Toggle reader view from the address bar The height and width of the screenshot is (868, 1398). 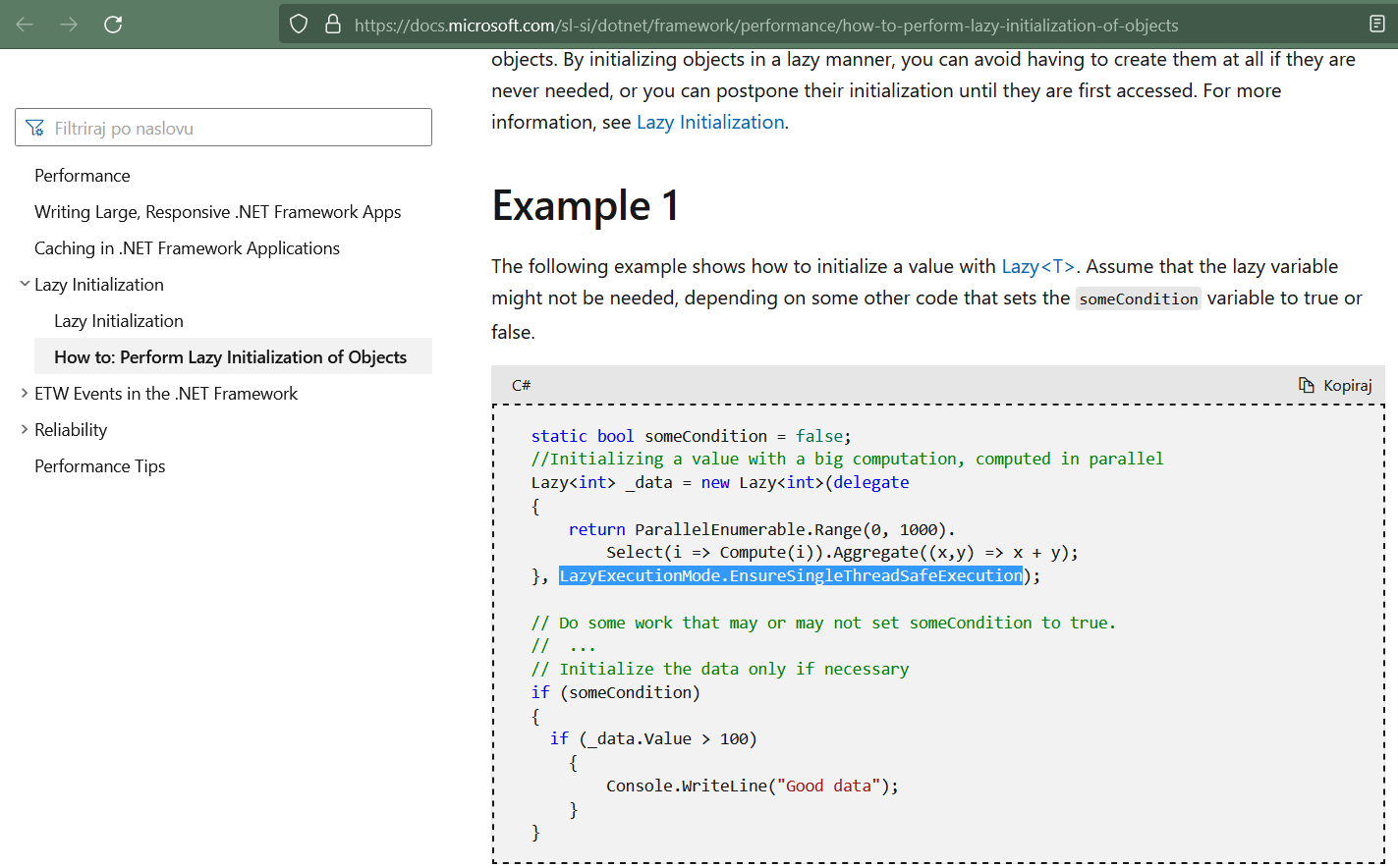[x=1375, y=25]
